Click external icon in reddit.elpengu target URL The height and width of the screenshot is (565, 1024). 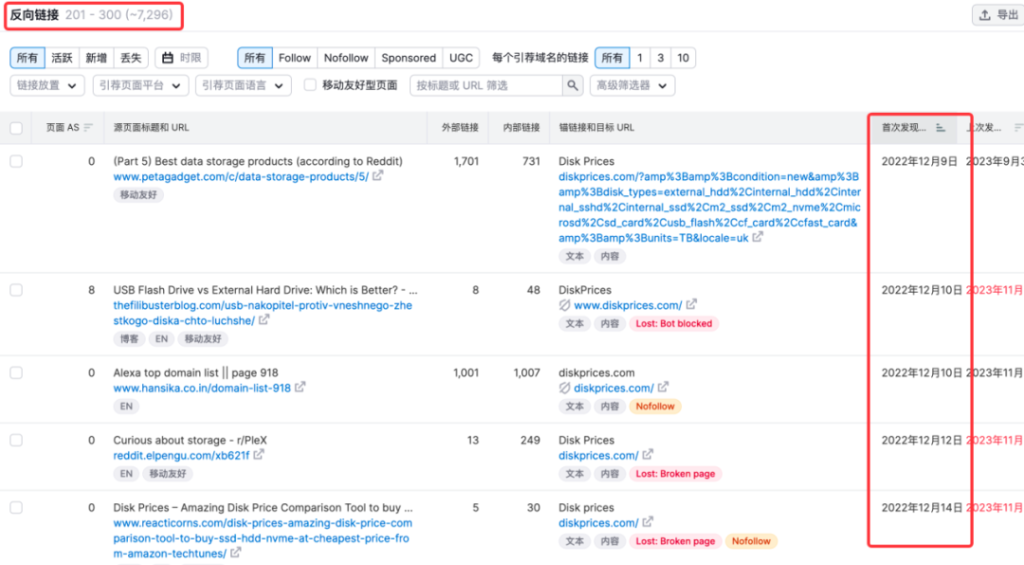click(x=647, y=455)
